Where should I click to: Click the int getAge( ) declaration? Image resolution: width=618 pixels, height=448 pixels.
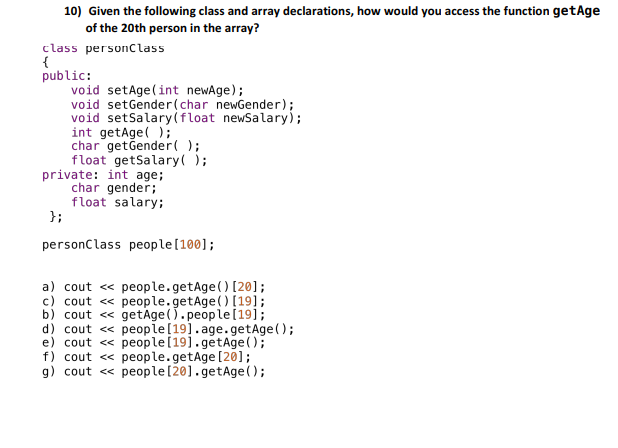[121, 132]
